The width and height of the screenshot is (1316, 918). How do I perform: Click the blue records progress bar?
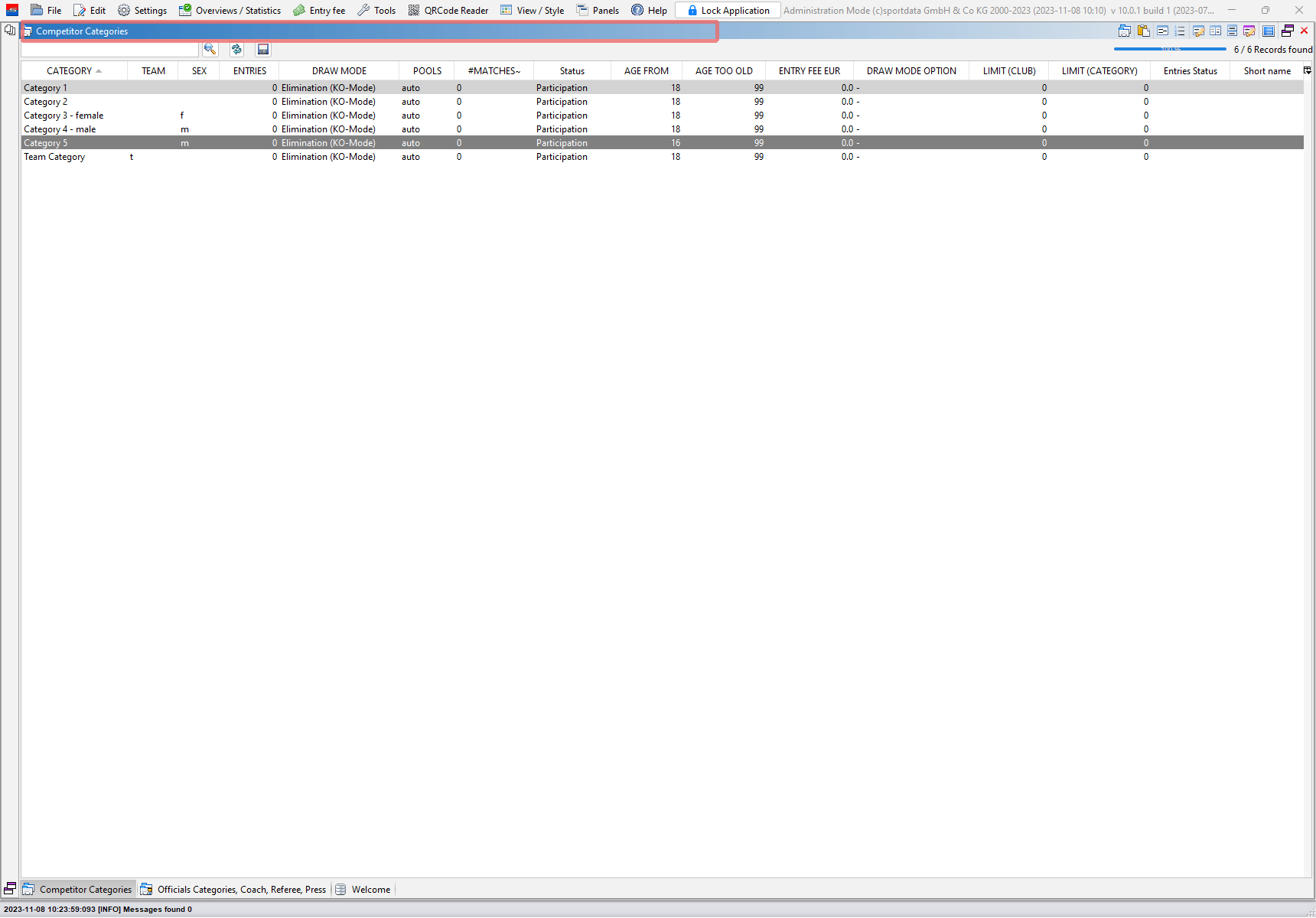coord(1170,49)
